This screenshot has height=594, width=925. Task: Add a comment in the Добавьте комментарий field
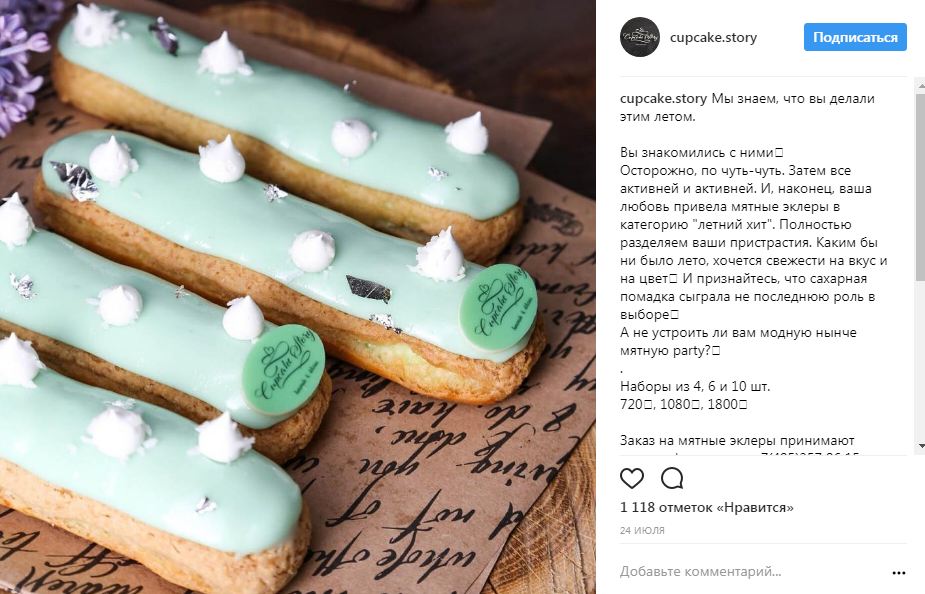click(749, 572)
